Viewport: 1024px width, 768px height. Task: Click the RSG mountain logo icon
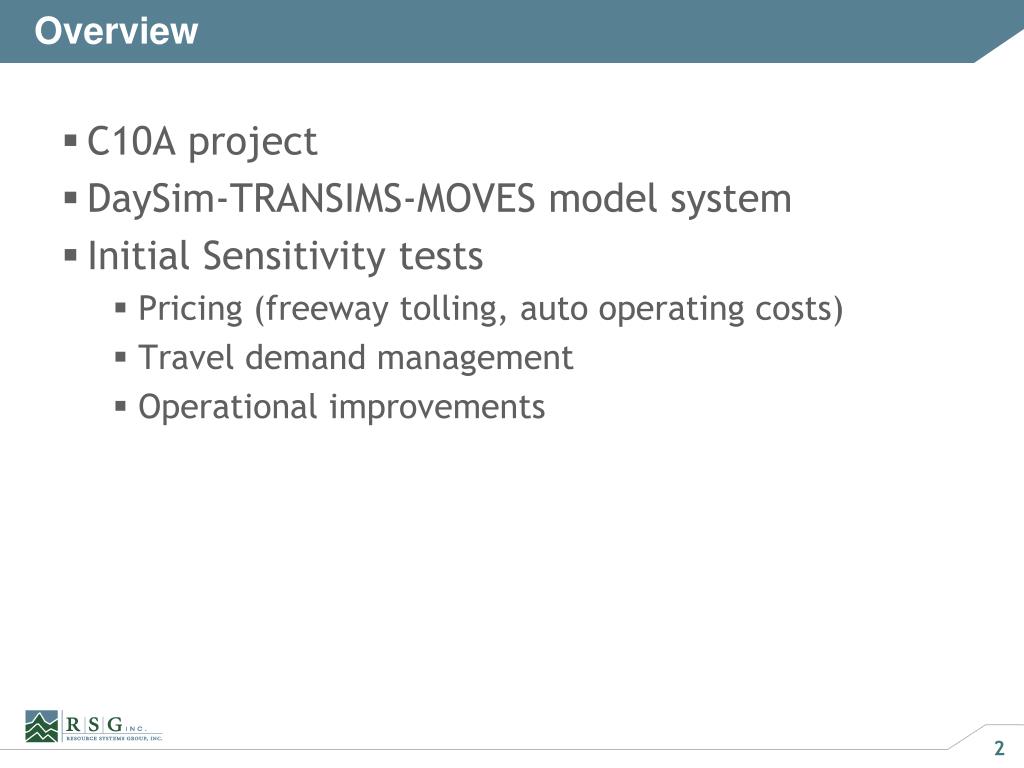click(42, 726)
